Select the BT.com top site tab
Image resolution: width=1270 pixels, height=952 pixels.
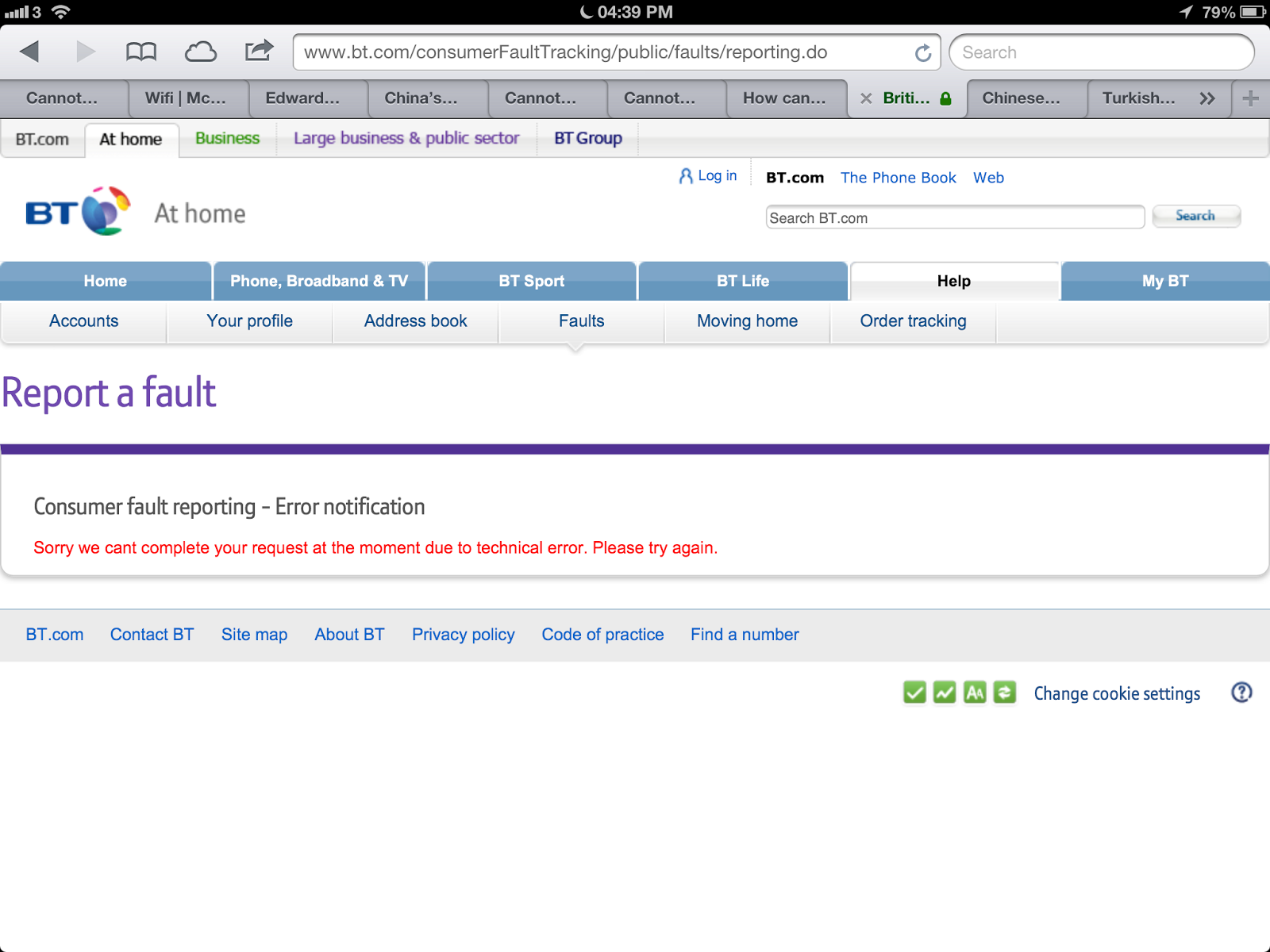[42, 139]
